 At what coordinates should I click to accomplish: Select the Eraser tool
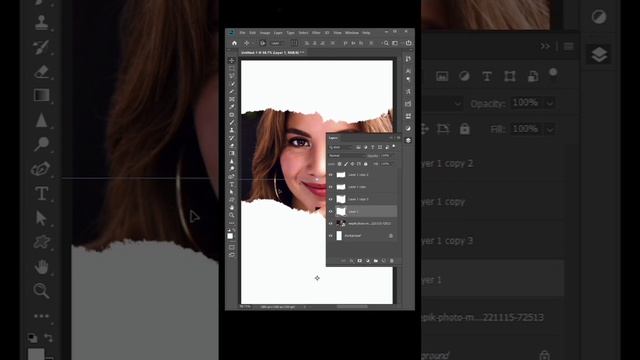tap(231, 145)
